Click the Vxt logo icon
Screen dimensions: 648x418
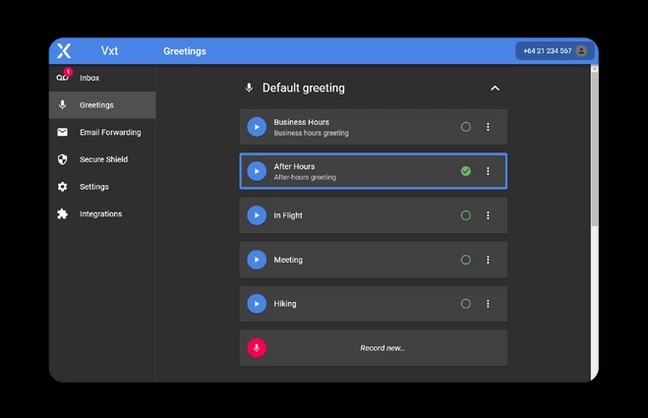pos(64,51)
